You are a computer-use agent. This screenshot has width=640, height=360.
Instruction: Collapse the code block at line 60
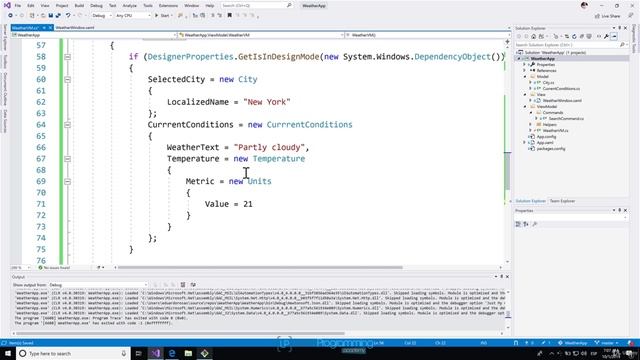click(68, 80)
